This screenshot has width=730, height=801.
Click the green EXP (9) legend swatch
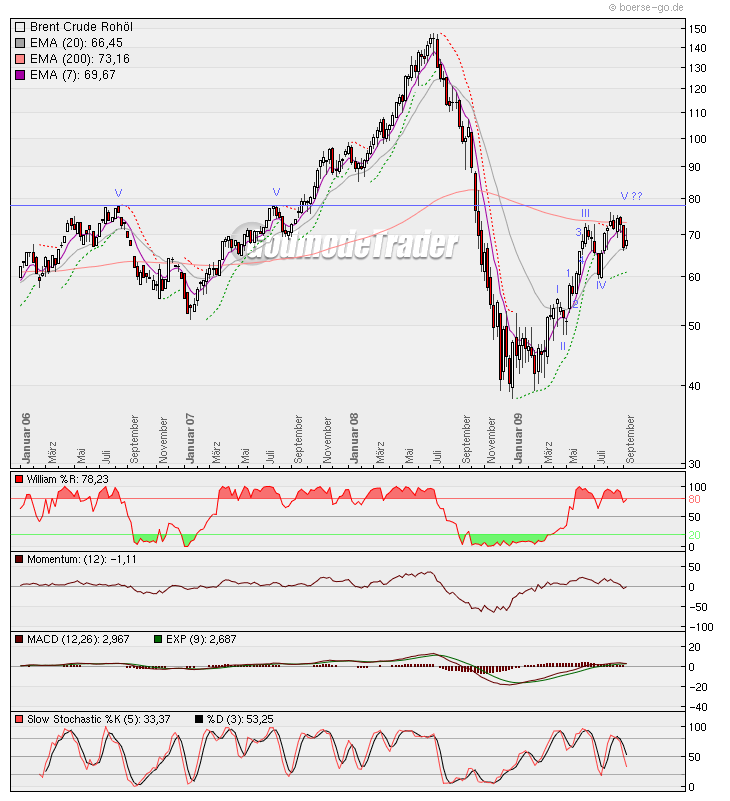coord(158,638)
